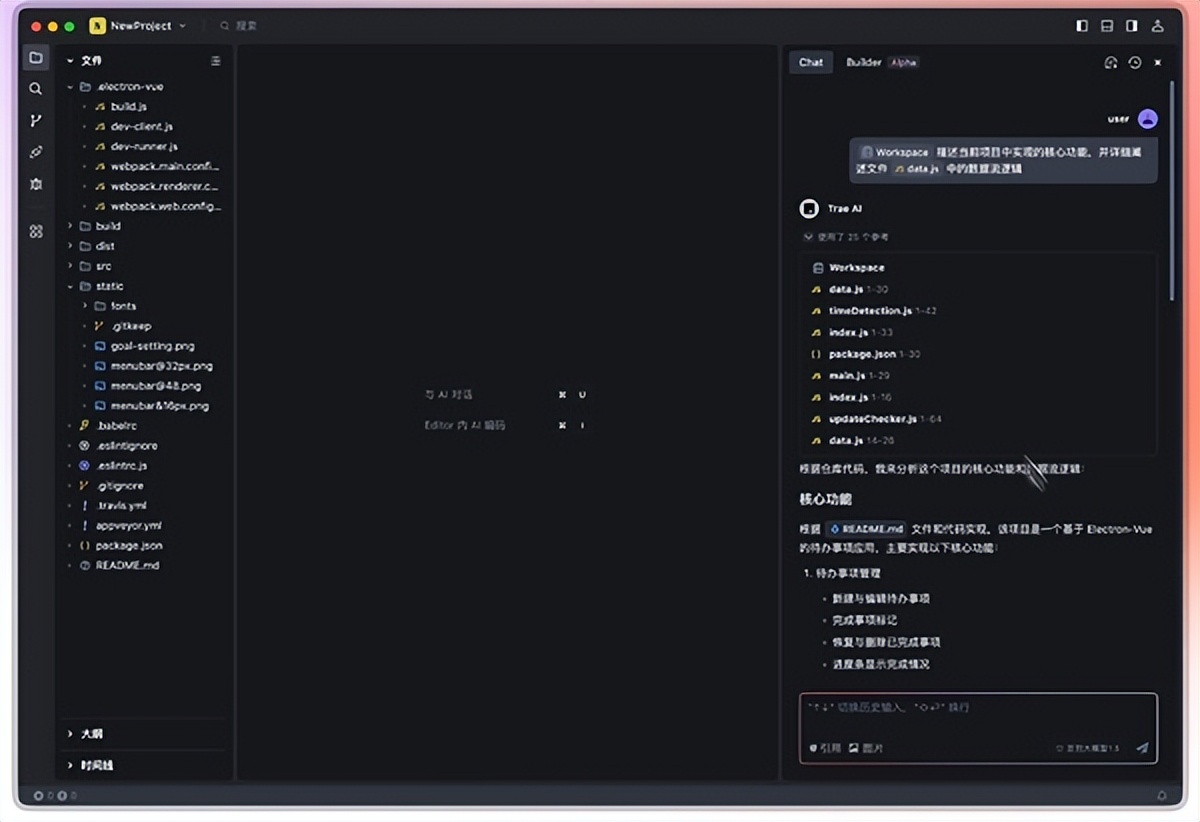Open the Search icon in the activity bar
The height and width of the screenshot is (822, 1200).
click(36, 89)
